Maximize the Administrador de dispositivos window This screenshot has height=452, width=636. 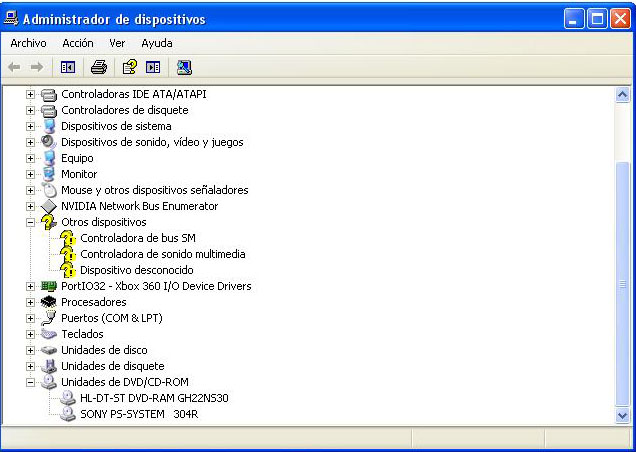(x=597, y=19)
